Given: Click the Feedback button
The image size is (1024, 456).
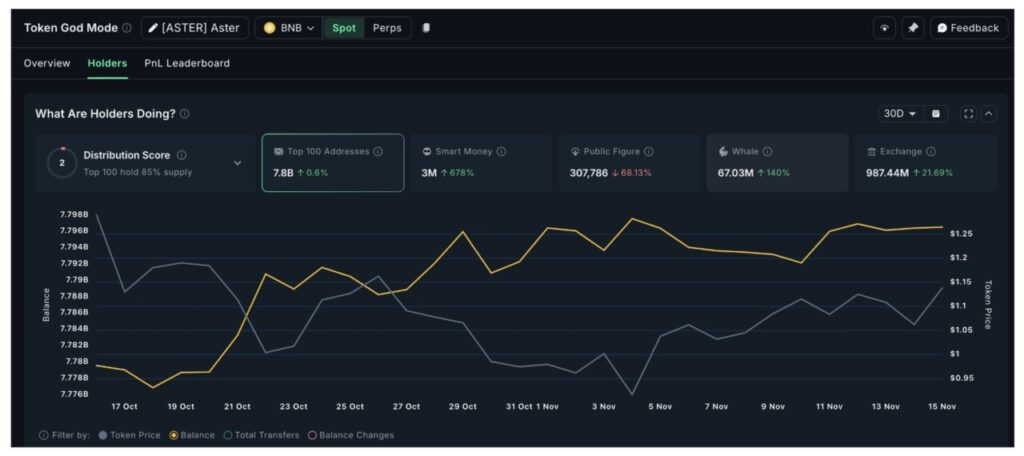Looking at the screenshot, I should point(968,28).
